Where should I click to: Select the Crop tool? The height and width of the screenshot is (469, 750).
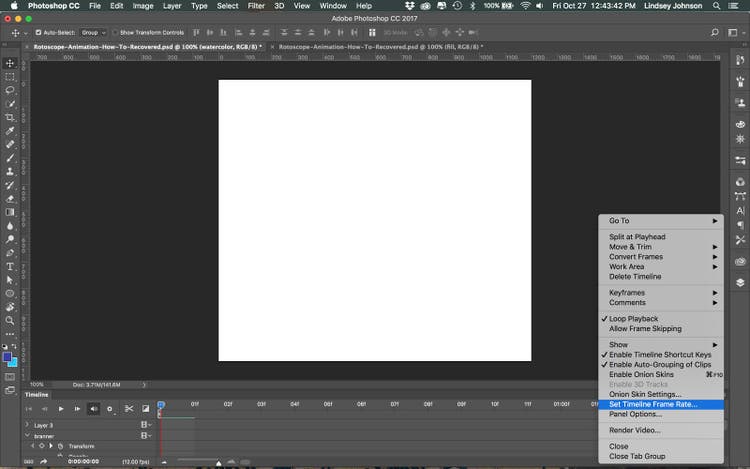(10, 117)
